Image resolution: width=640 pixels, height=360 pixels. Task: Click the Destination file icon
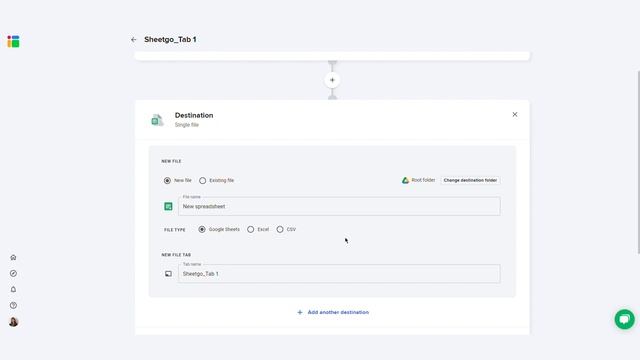pyautogui.click(x=157, y=120)
